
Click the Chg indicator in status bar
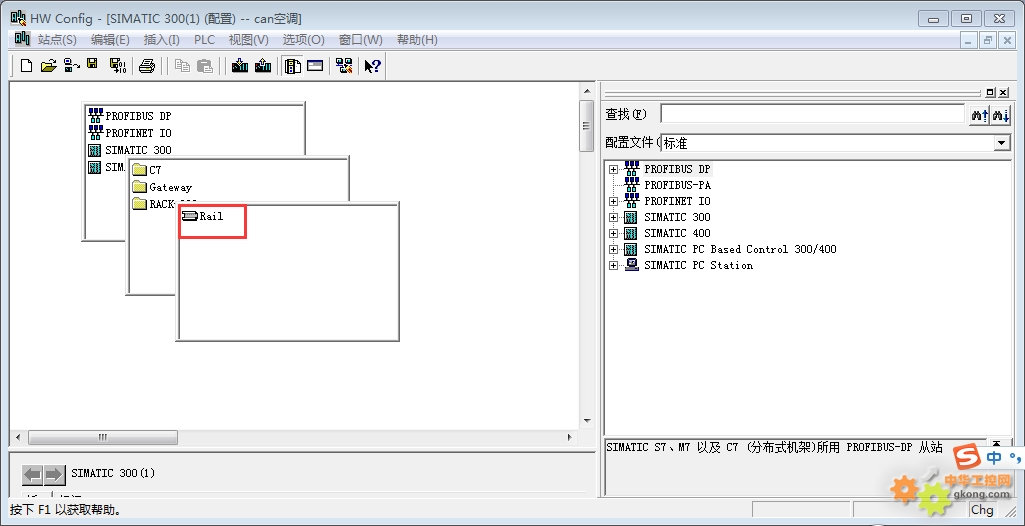point(982,510)
